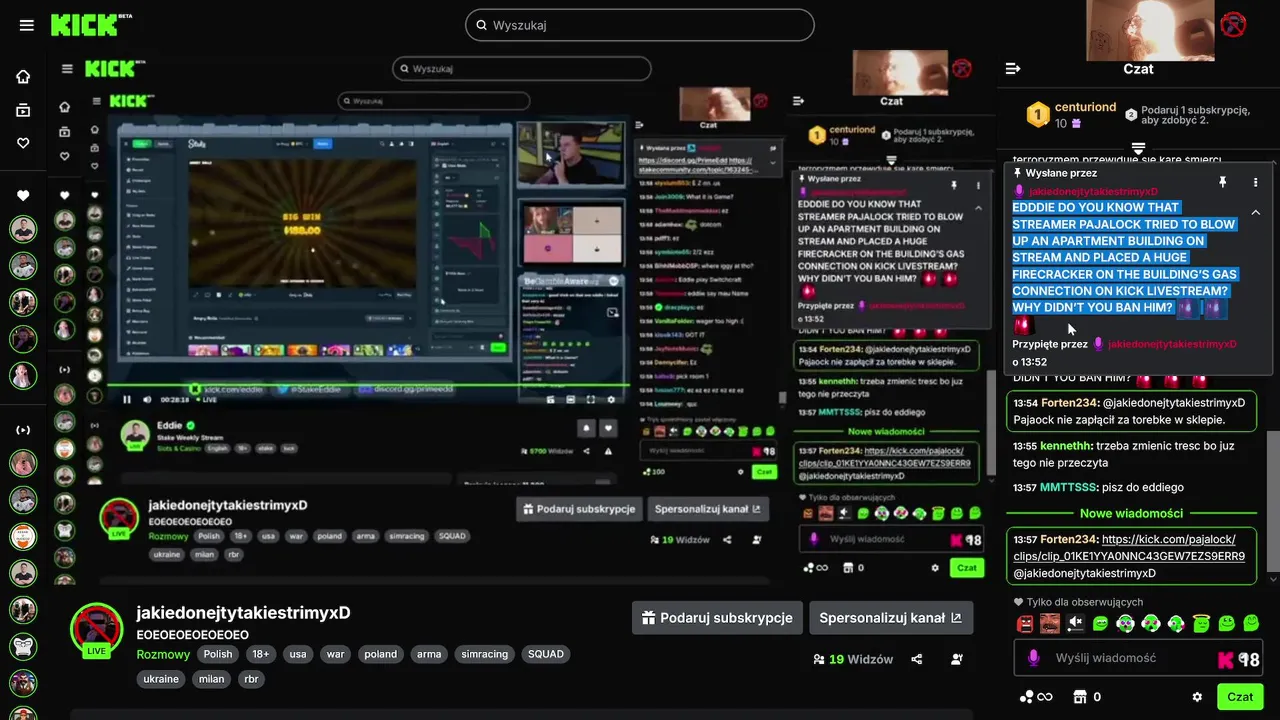Go to the KICK homepage via the logo

click(x=91, y=25)
